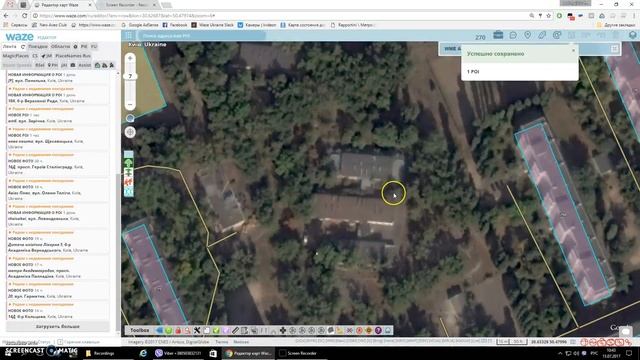Reload the browser page
This screenshot has width=640, height=360.
click(x=24, y=16)
